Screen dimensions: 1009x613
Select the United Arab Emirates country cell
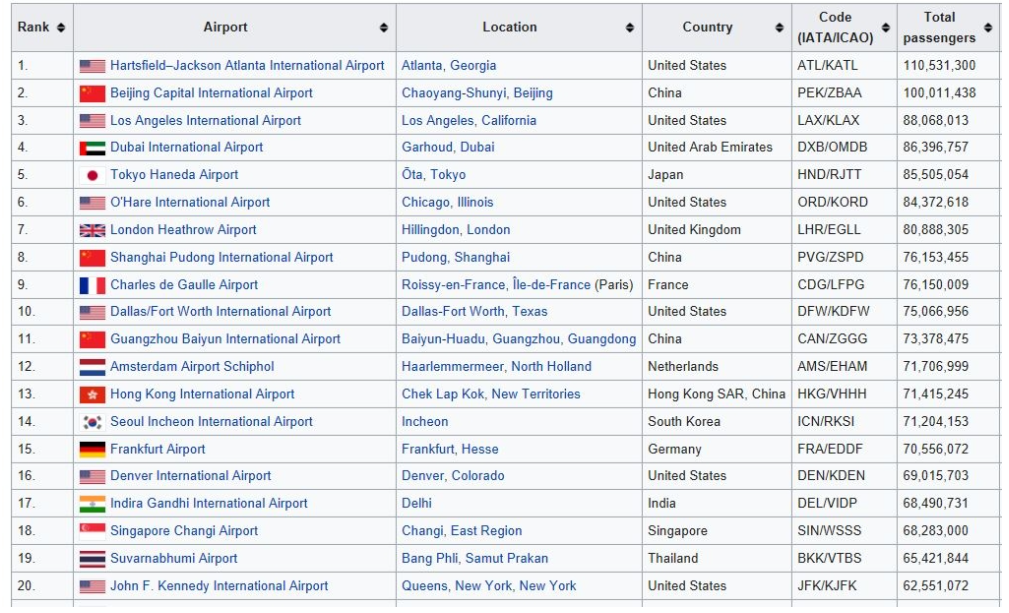point(717,147)
